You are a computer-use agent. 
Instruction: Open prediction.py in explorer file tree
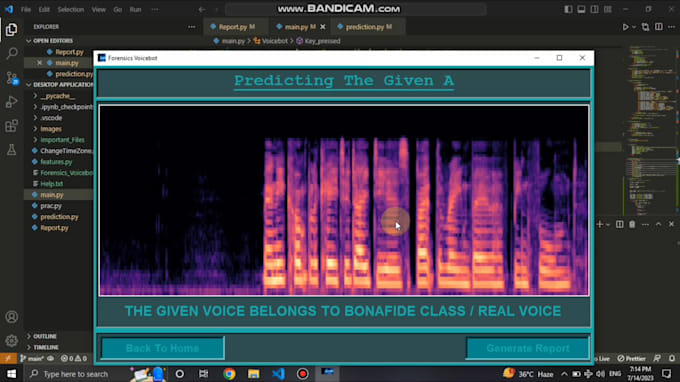tap(59, 217)
